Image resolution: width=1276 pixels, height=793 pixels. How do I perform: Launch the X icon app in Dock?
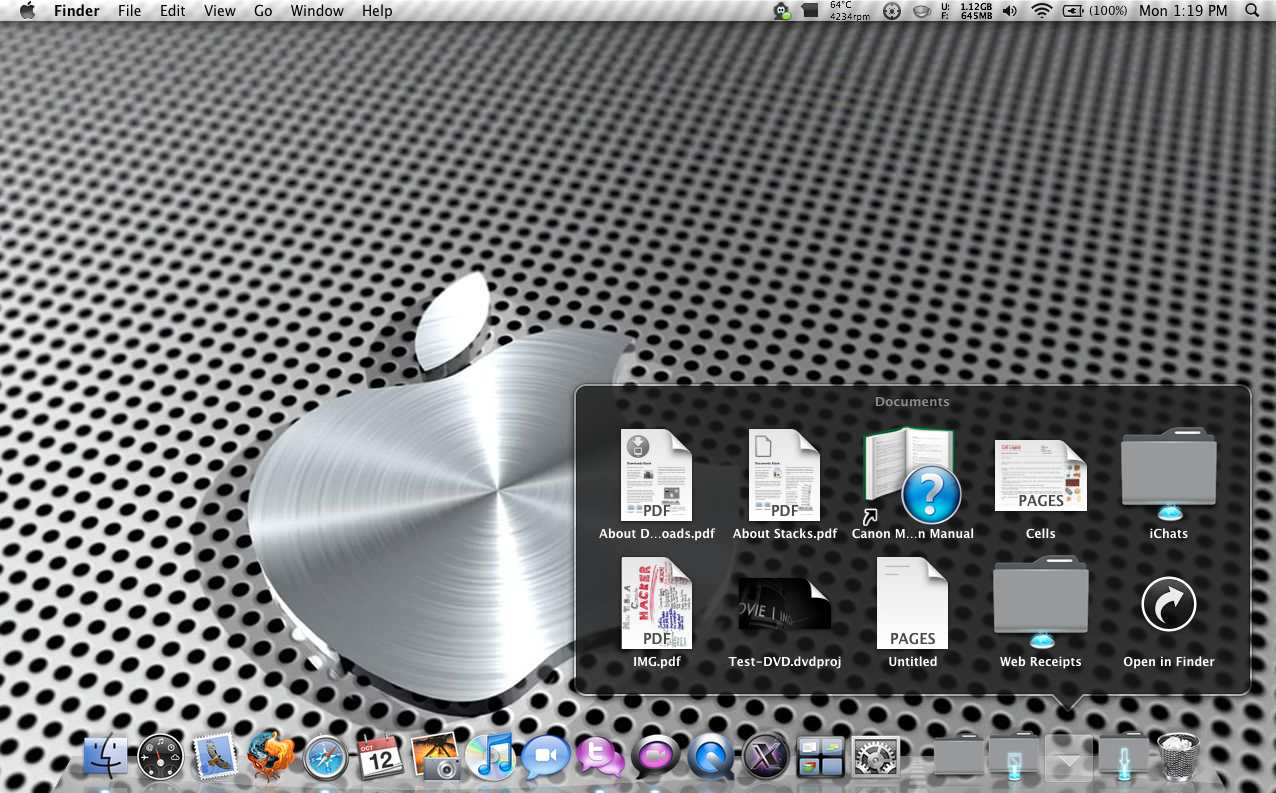click(766, 757)
